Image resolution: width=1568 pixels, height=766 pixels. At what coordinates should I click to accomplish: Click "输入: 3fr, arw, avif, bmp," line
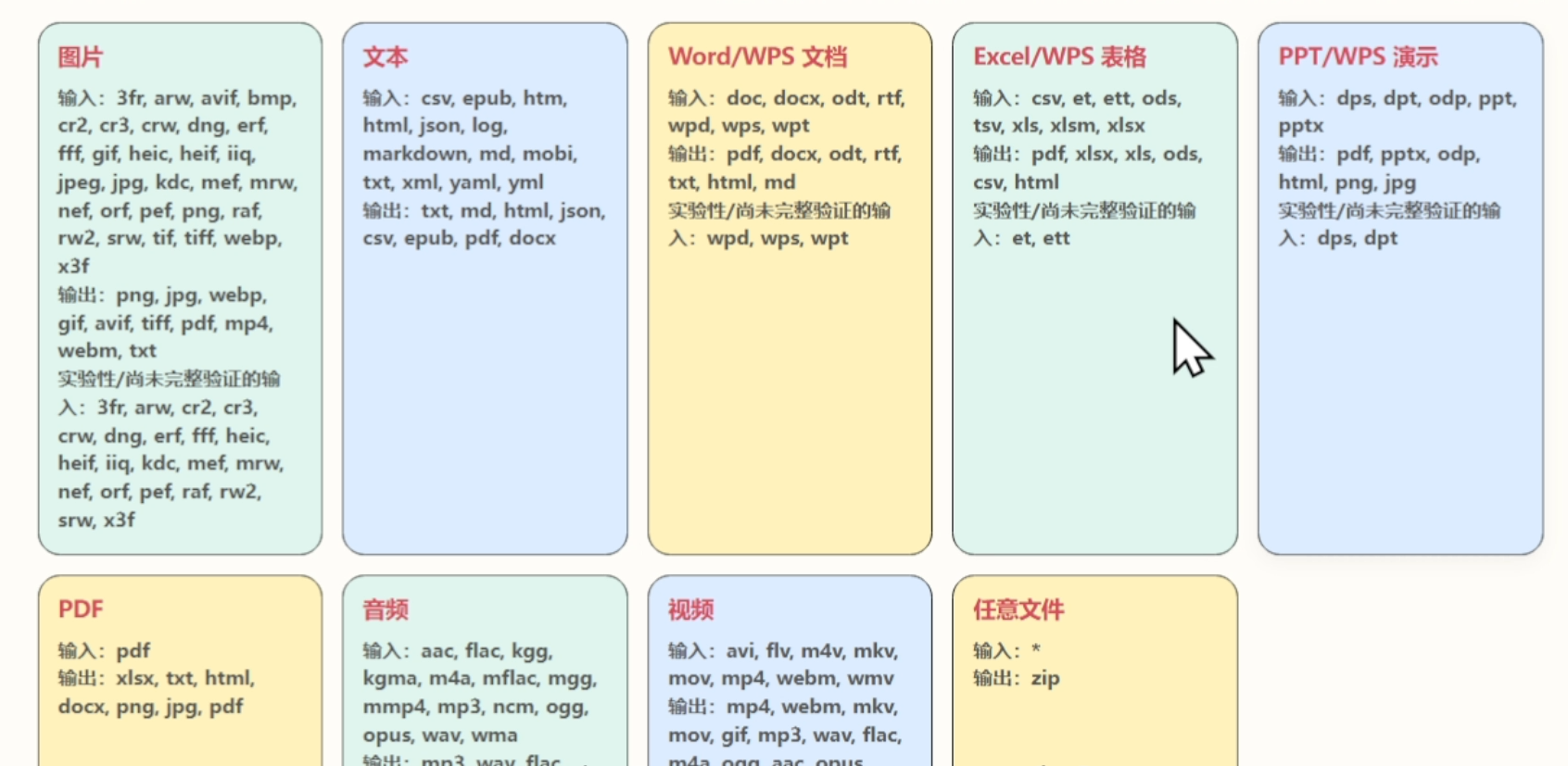click(177, 98)
